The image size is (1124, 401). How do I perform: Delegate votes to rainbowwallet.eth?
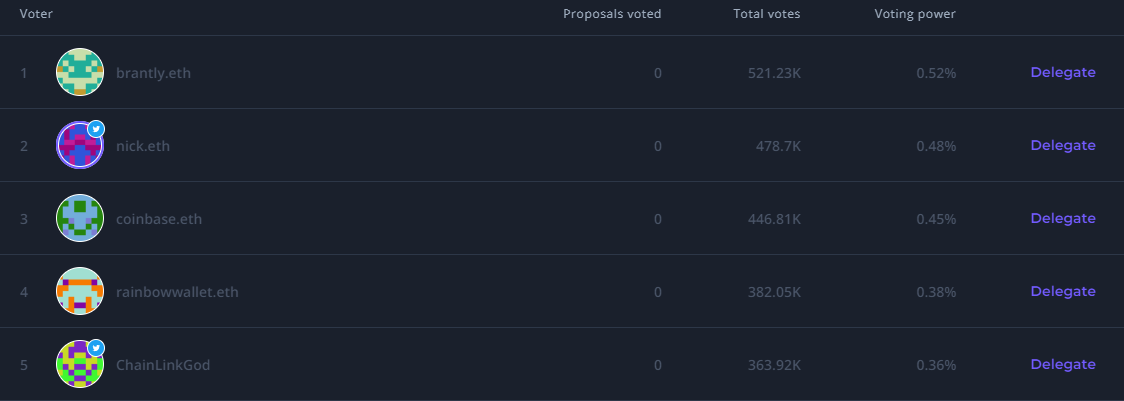coord(1063,292)
